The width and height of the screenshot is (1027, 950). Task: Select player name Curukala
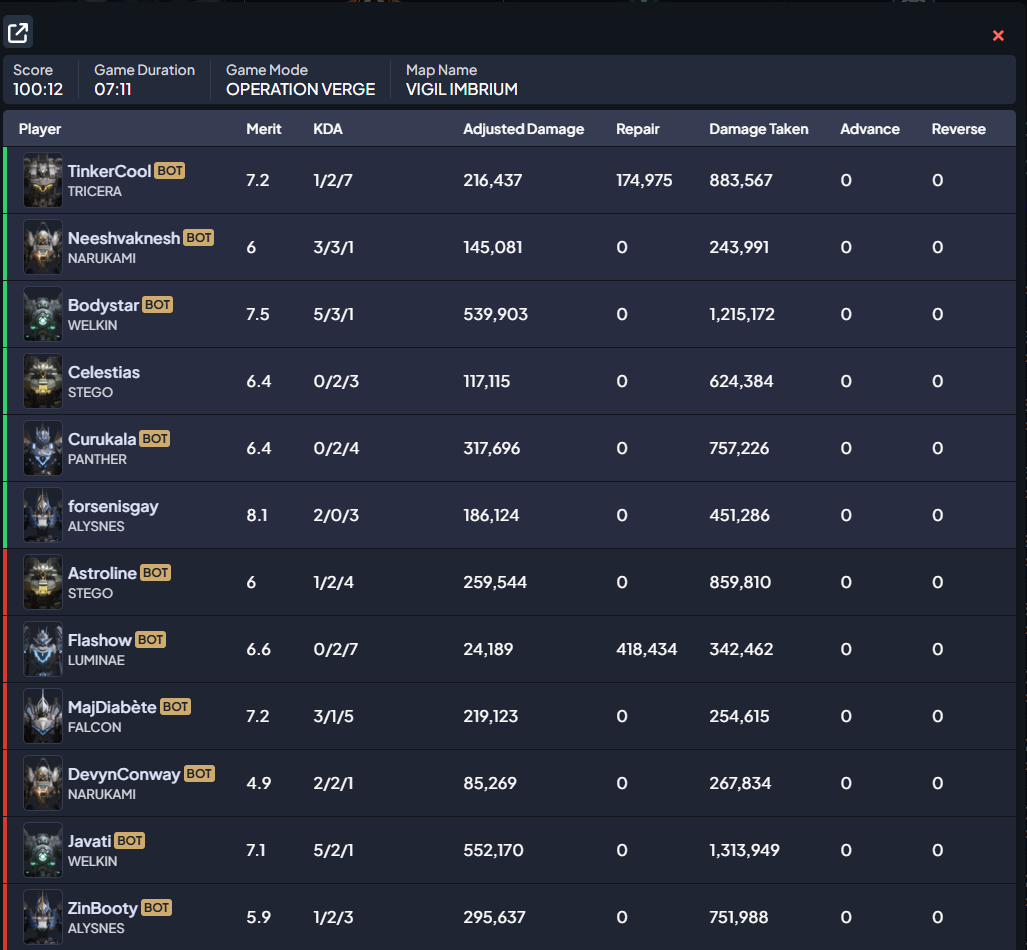(x=102, y=439)
